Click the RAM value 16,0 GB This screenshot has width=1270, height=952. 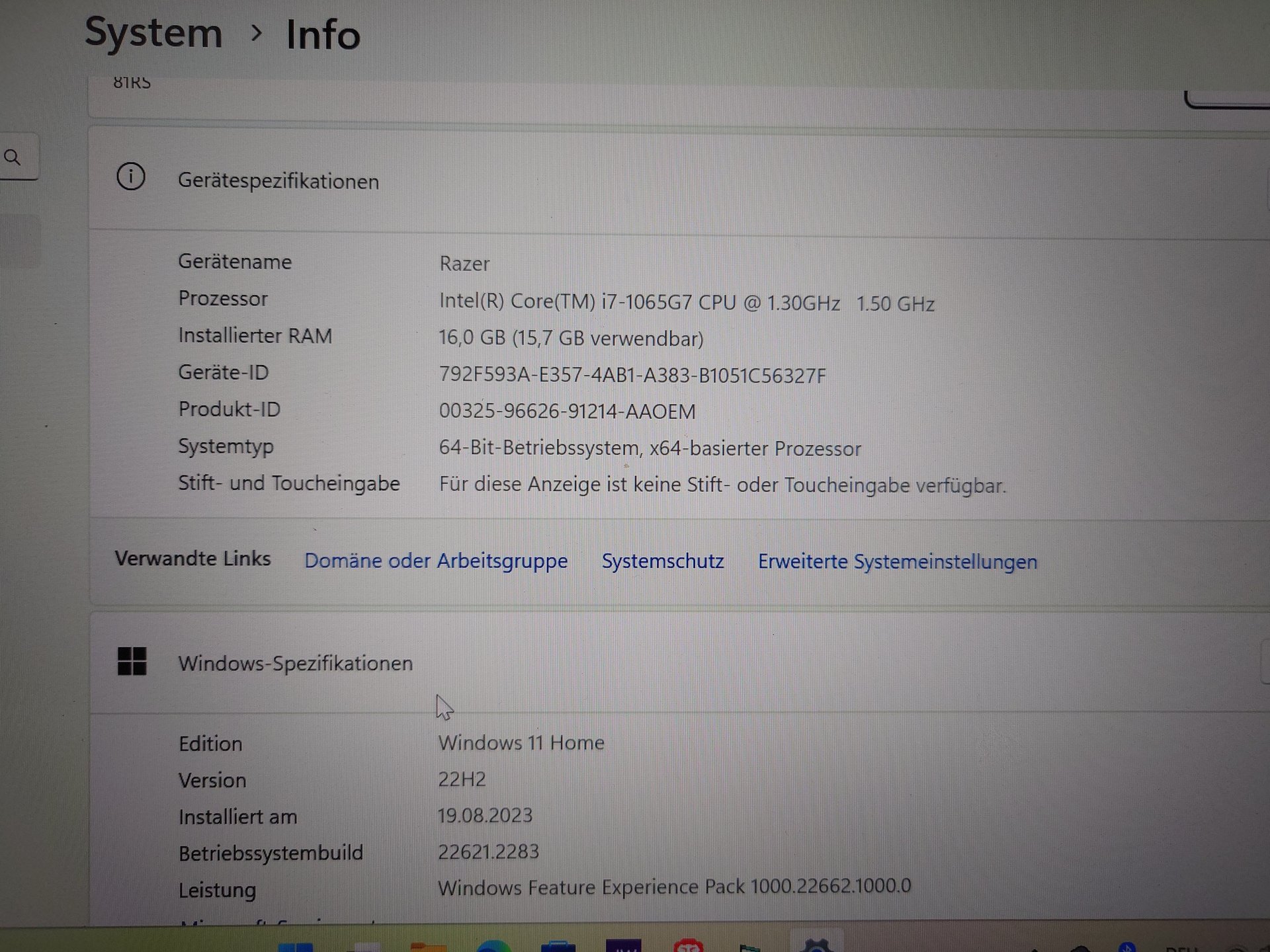tap(571, 338)
